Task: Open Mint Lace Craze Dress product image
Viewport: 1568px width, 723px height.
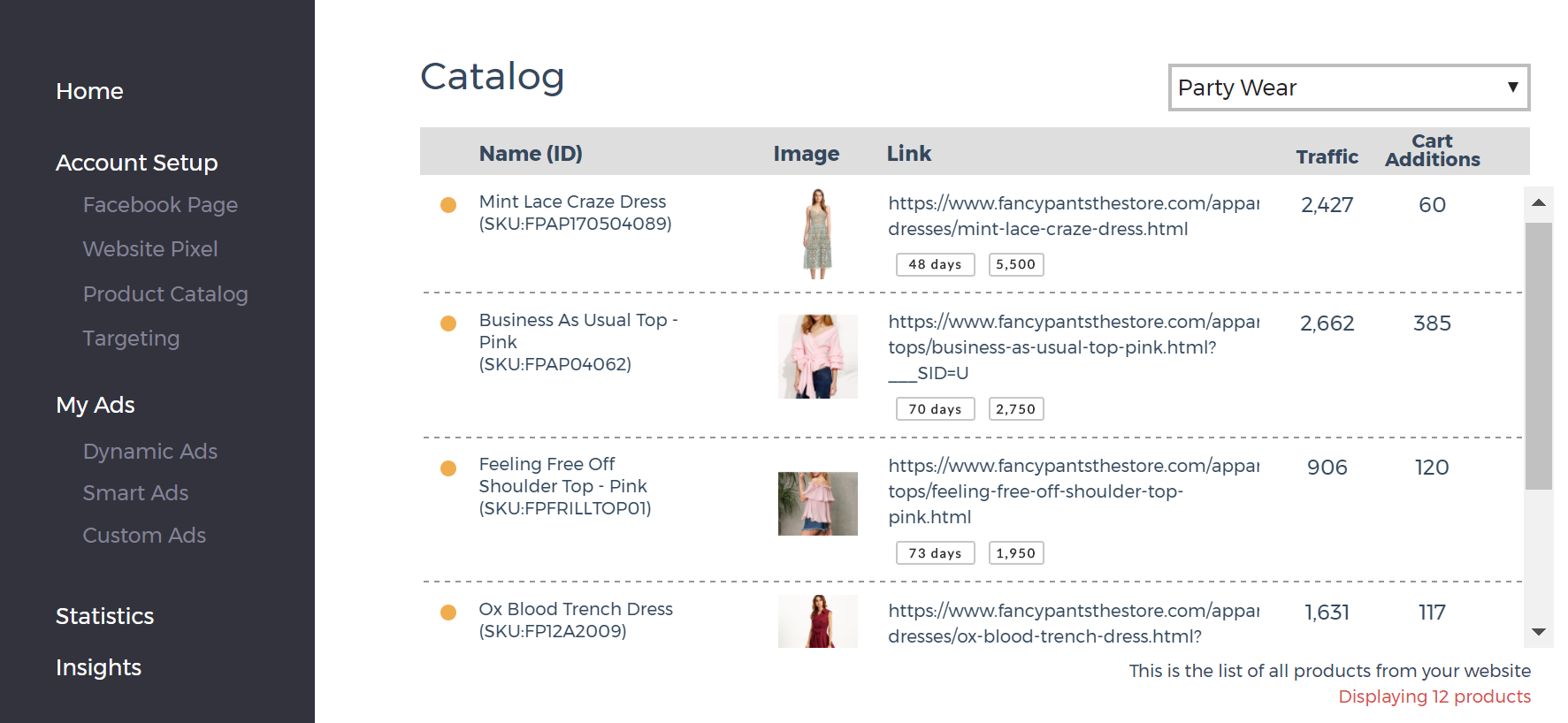Action: (818, 234)
